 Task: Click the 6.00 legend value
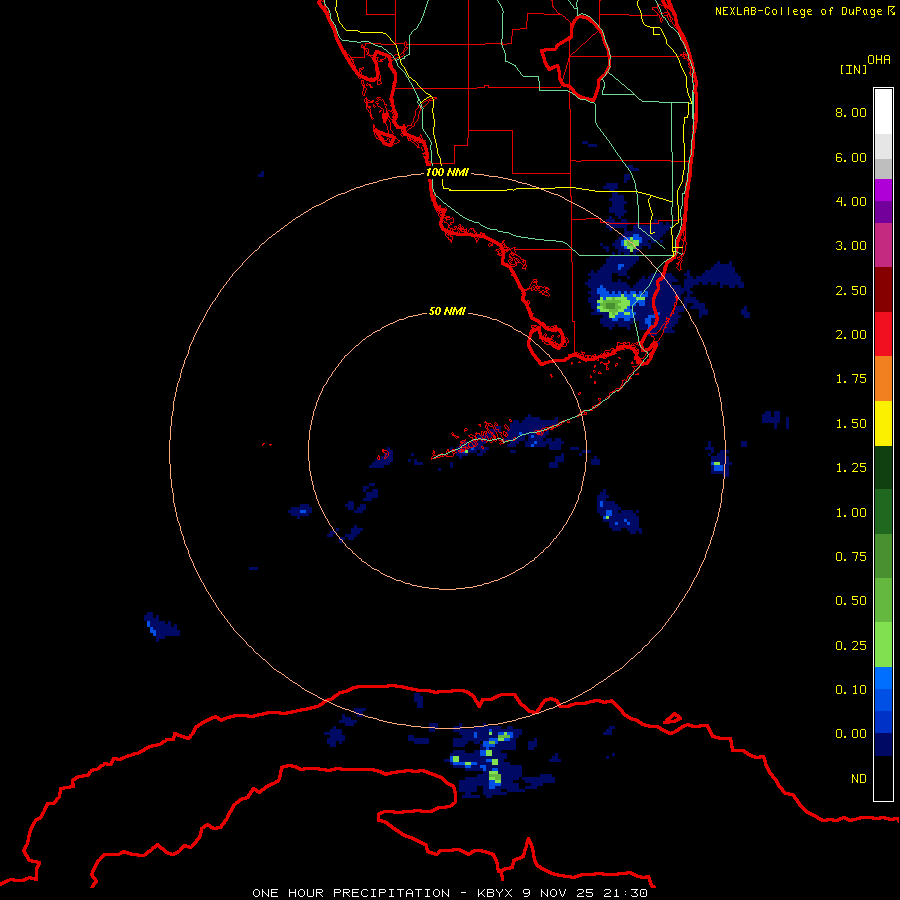click(851, 157)
